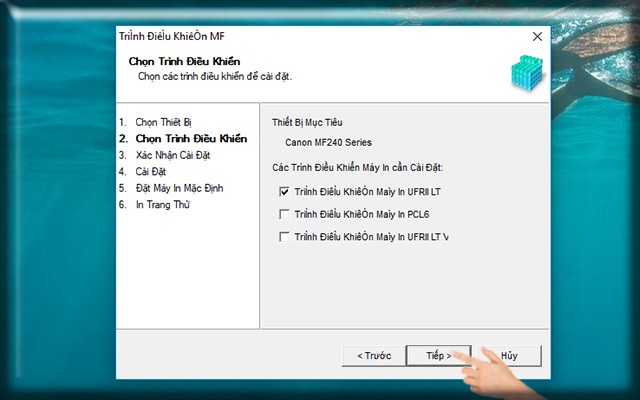Image resolution: width=640 pixels, height=400 pixels.
Task: Select step 6 In Trang Thử
Action: pos(154,204)
